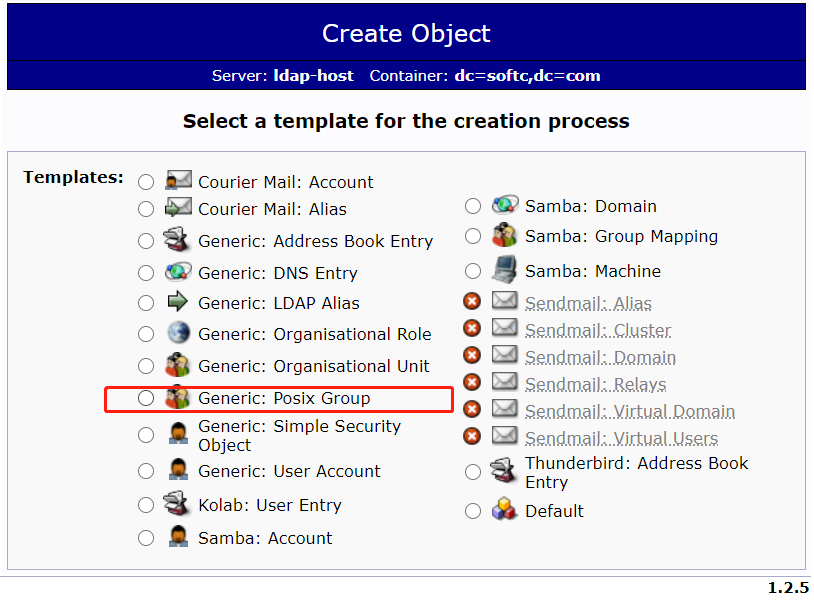Click the Generic: Organisational Role earth icon
Image resolution: width=814 pixels, height=603 pixels.
[178, 333]
